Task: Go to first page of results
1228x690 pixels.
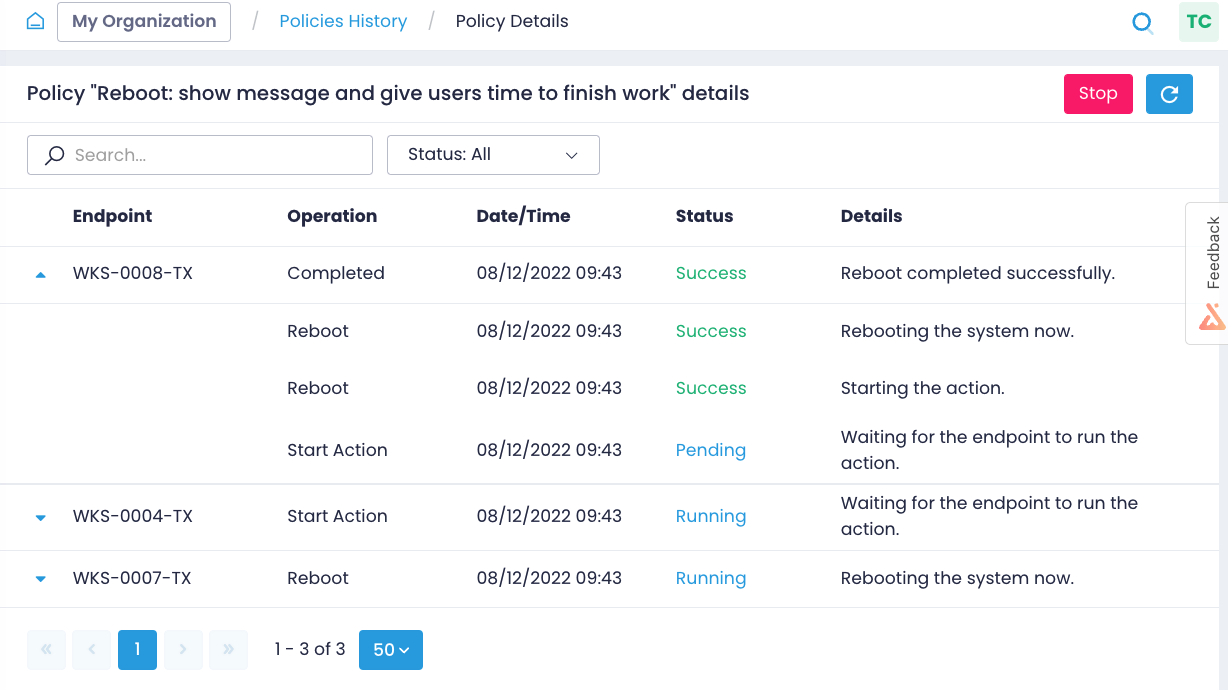Action: click(x=46, y=649)
